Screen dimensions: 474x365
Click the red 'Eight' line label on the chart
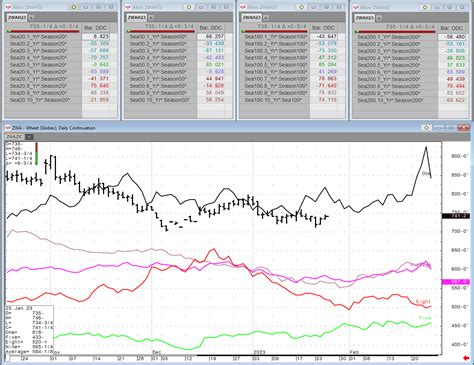click(423, 302)
